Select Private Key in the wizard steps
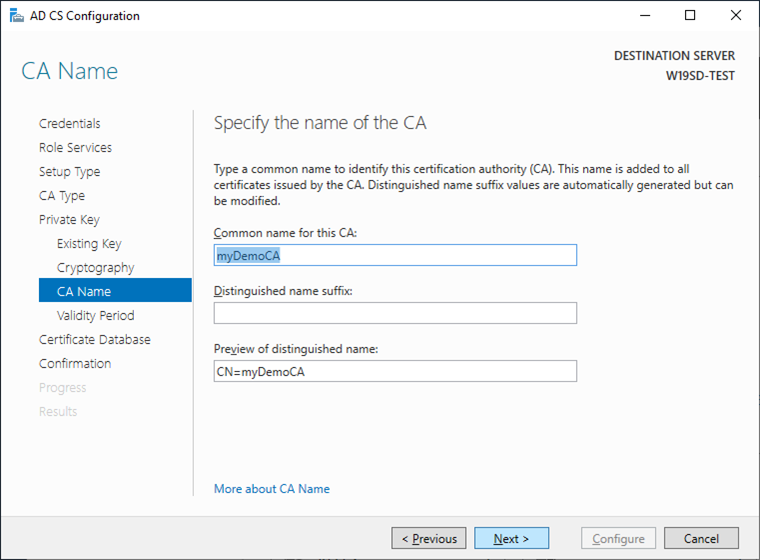Image resolution: width=760 pixels, height=560 pixels. click(69, 220)
